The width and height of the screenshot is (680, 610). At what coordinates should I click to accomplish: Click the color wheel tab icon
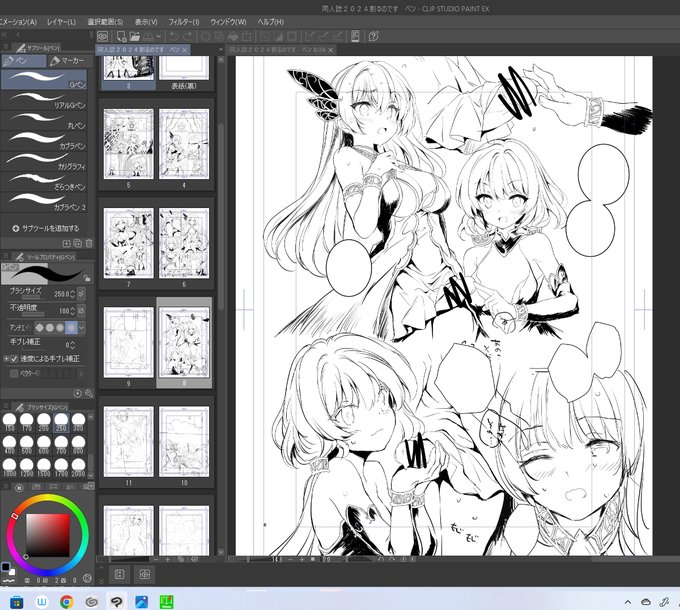[x=19, y=487]
